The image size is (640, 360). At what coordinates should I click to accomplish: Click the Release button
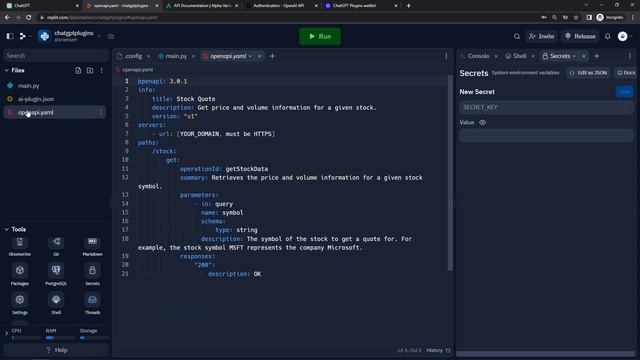coord(580,36)
